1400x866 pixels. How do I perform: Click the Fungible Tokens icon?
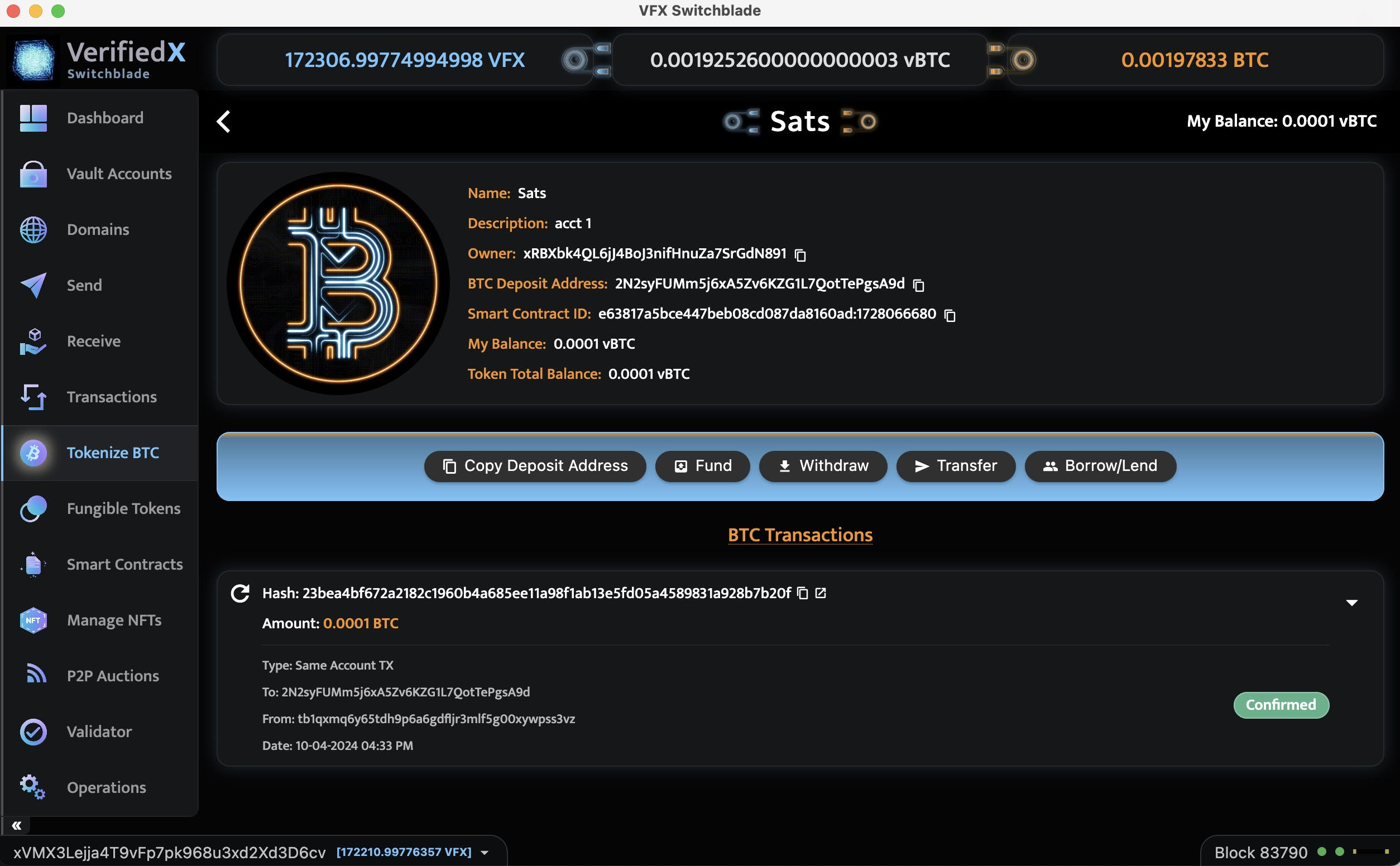[33, 508]
